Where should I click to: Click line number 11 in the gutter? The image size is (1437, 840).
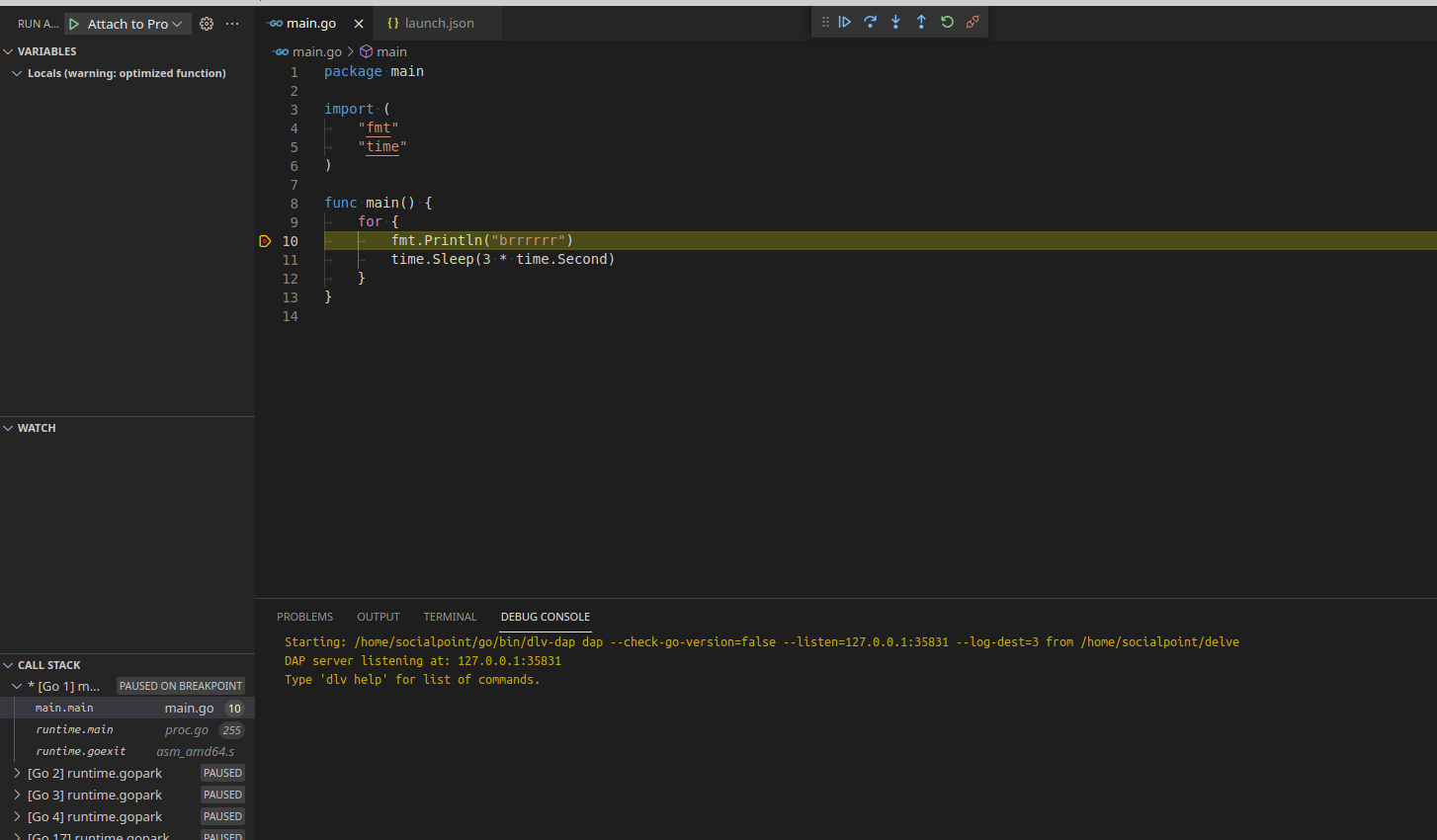coord(290,260)
